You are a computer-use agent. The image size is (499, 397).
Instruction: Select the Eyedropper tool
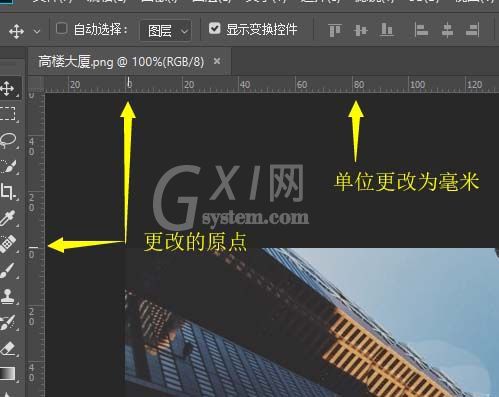tap(7, 218)
